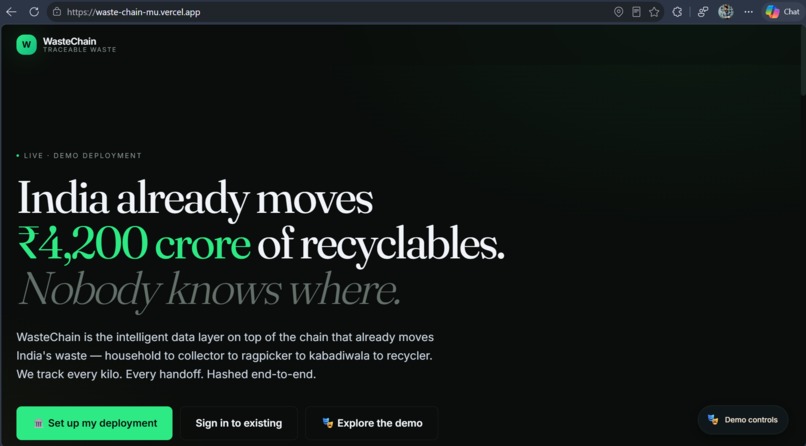Screen dimensions: 806x446
Task: Open the Demo controls floating button
Action: click(x=743, y=420)
